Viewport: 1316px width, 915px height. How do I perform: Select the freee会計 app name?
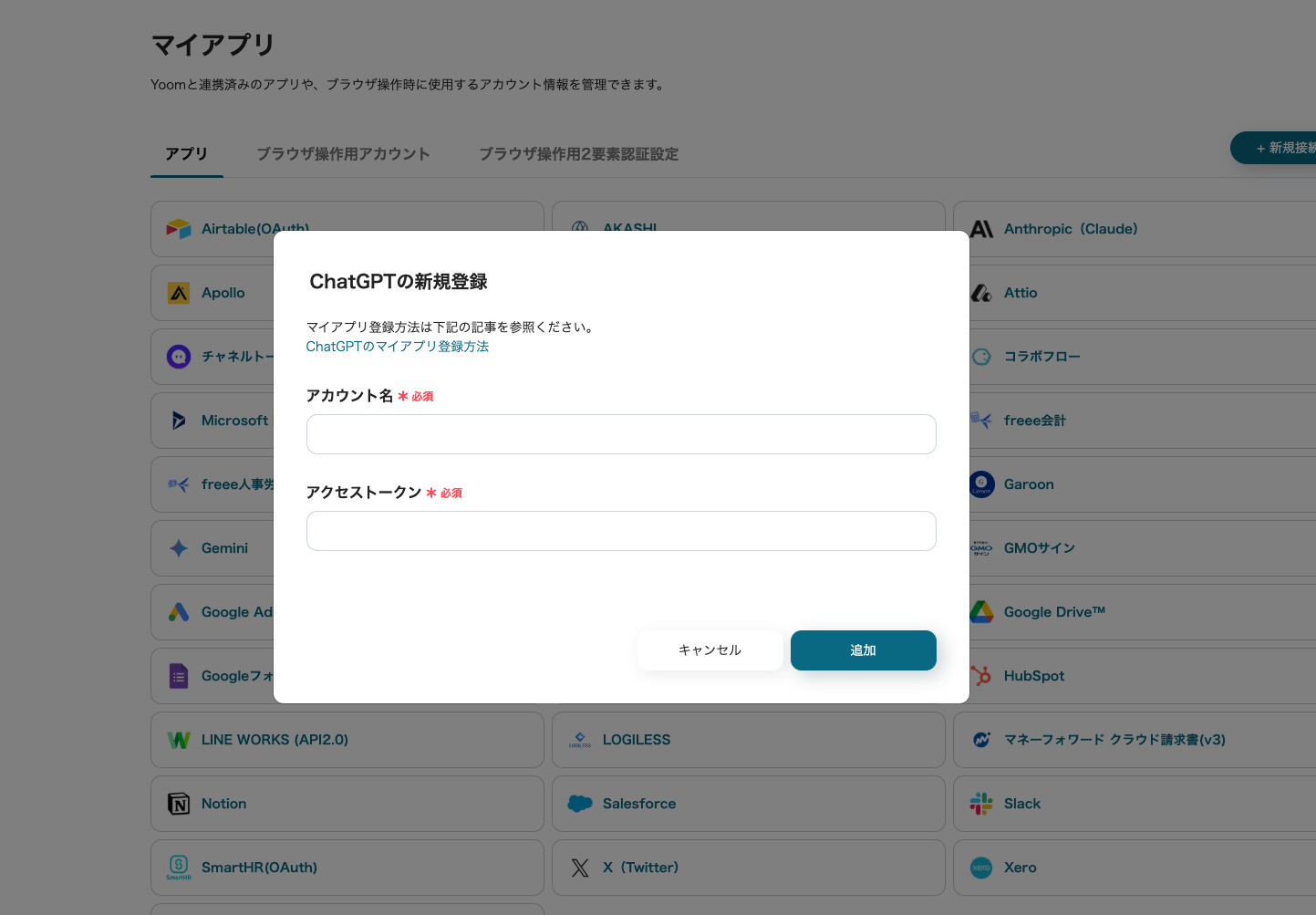pyautogui.click(x=1035, y=421)
